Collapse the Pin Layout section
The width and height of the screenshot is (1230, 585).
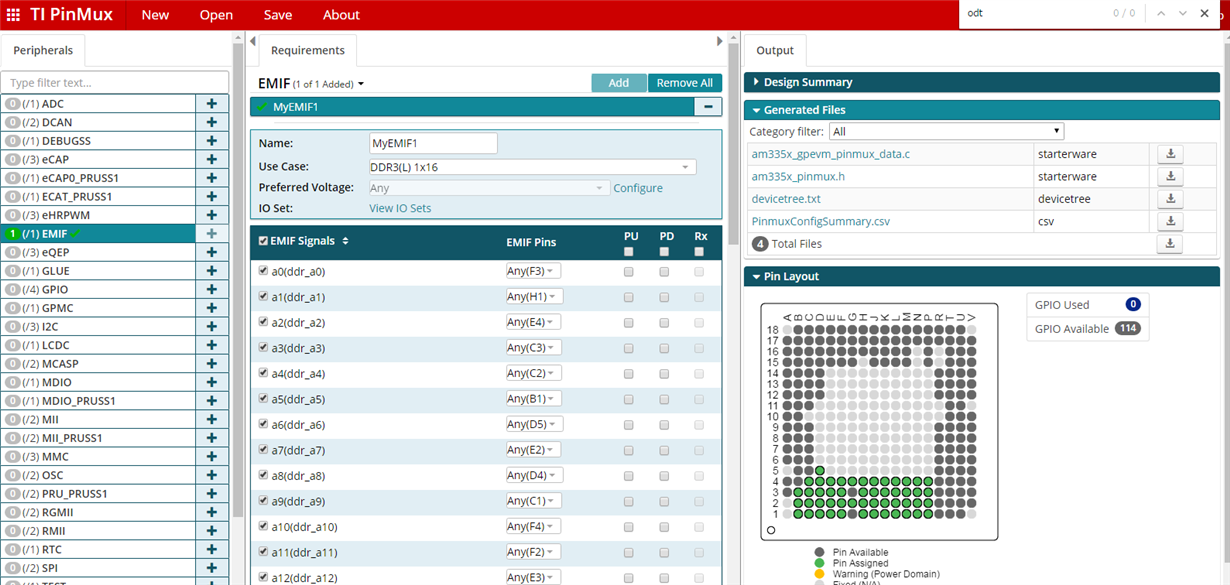[982, 276]
